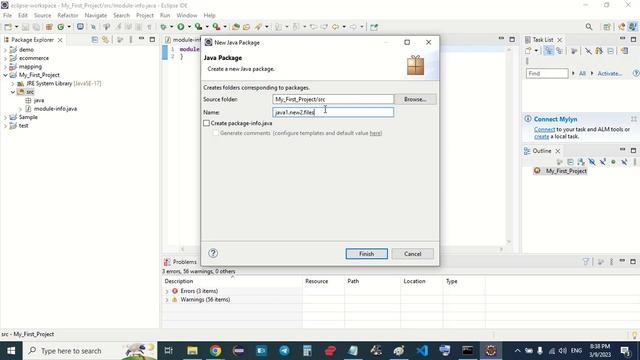
Task: Click the green Run toolbar icon
Action: click(180, 27)
